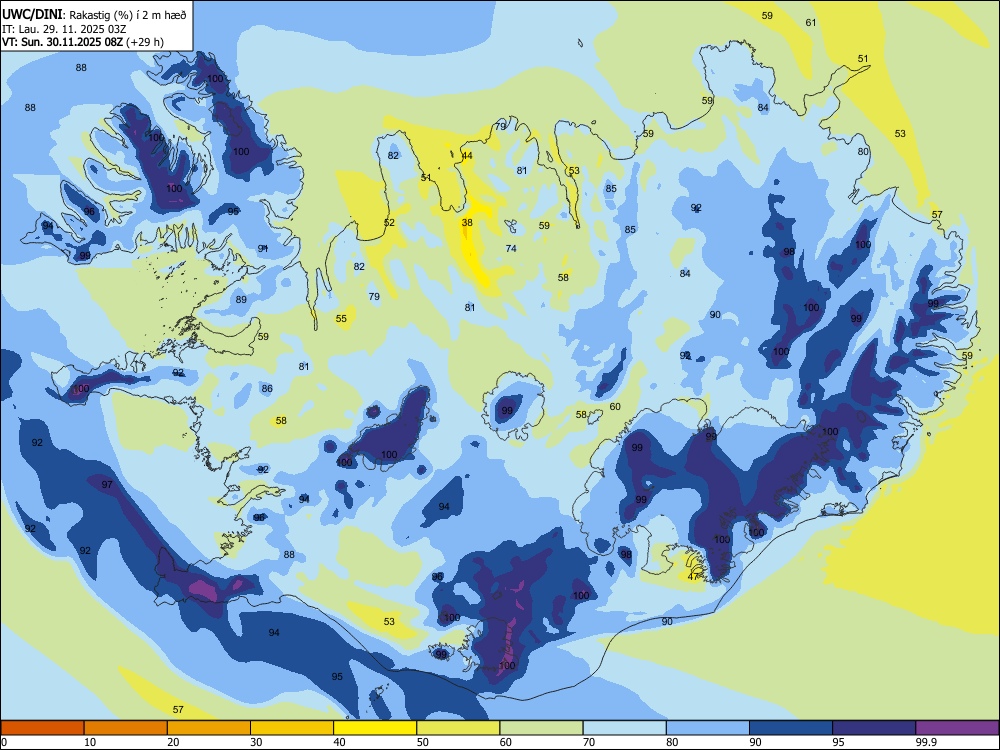This screenshot has width=1000, height=750.
Task: Click the 'UWC/DINI: Rakastig (%) í 2 m hæð' title
Action: point(94,15)
